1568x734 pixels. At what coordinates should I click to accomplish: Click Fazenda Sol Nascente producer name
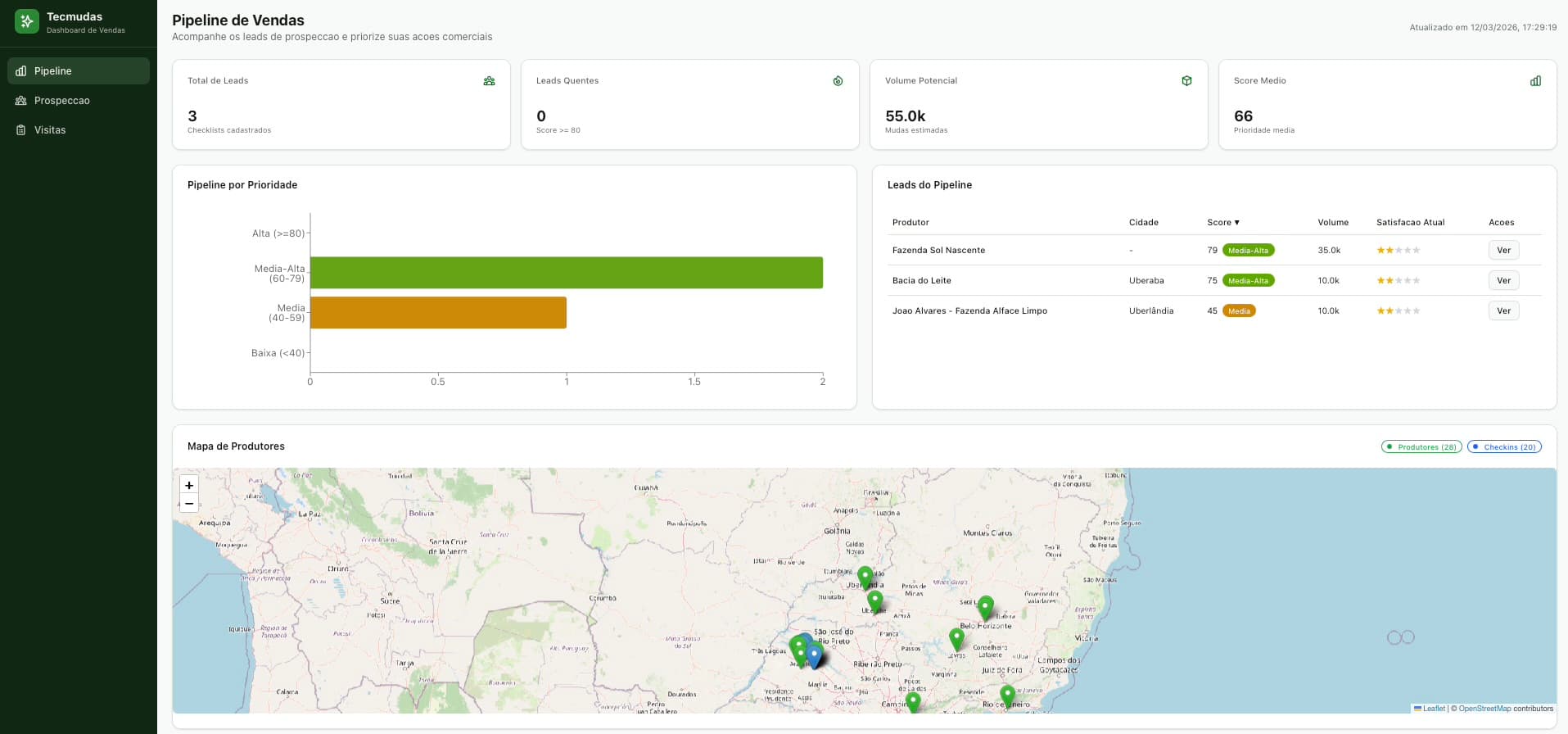click(x=938, y=251)
